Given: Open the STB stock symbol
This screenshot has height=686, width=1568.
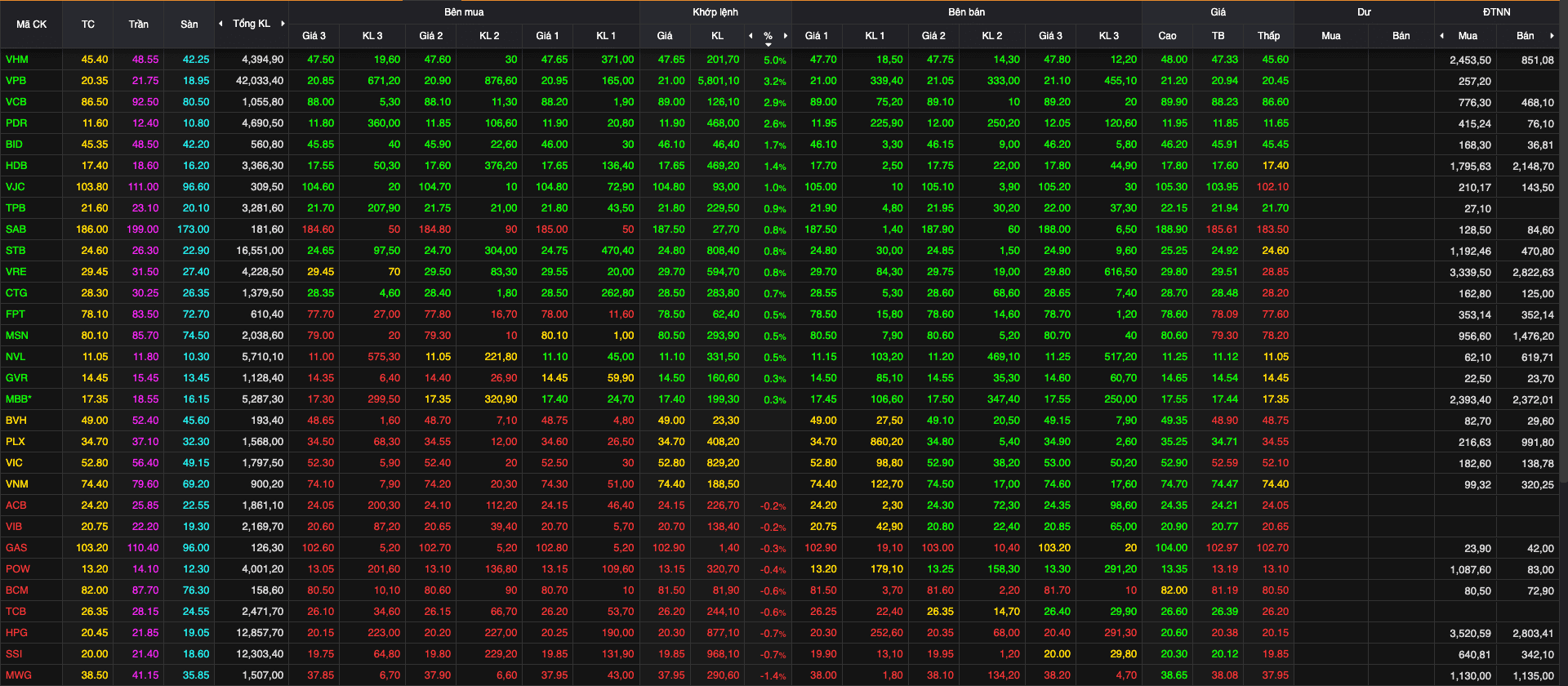Looking at the screenshot, I should tap(16, 251).
